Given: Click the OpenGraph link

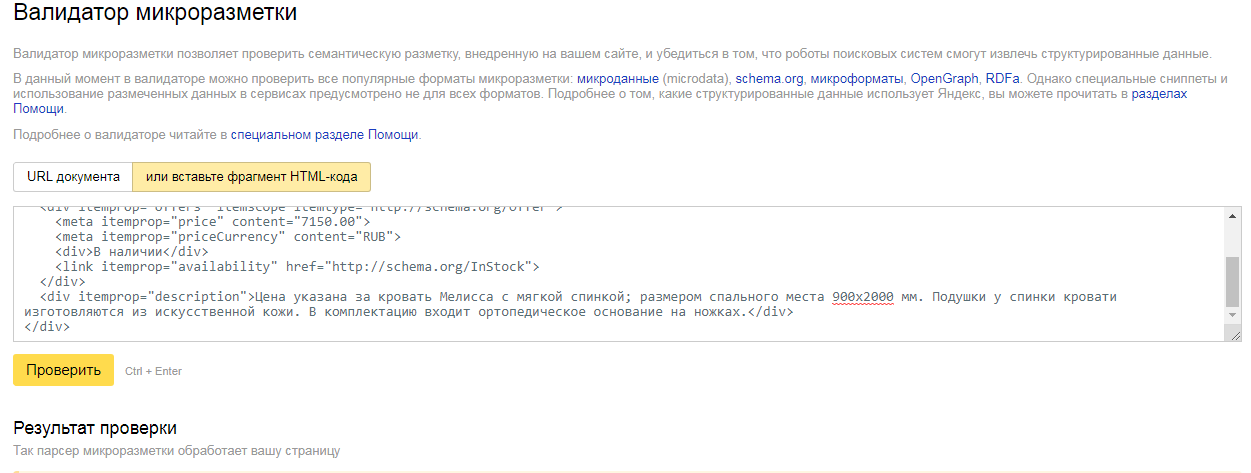Looking at the screenshot, I should coord(944,78).
